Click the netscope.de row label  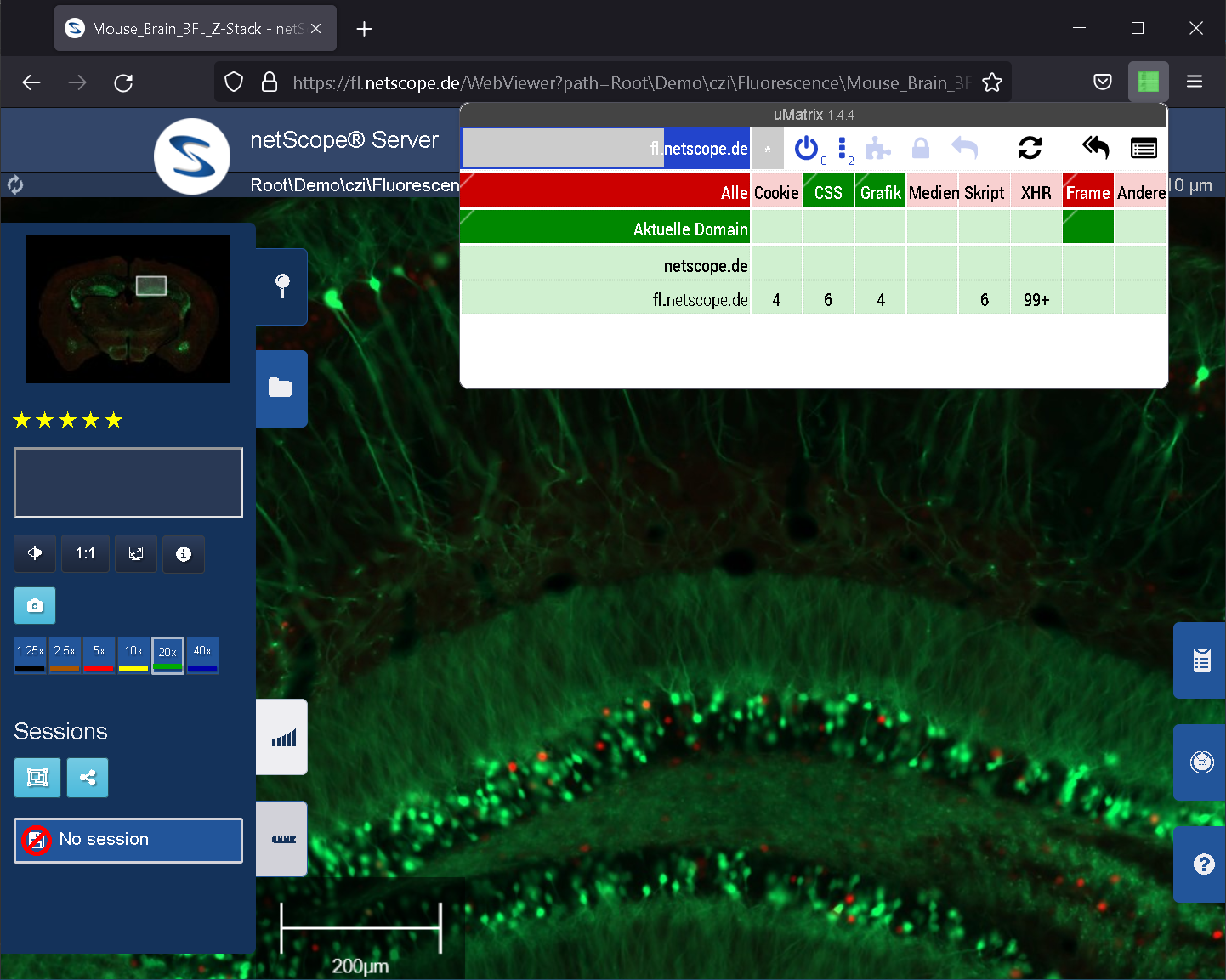pyautogui.click(x=605, y=264)
